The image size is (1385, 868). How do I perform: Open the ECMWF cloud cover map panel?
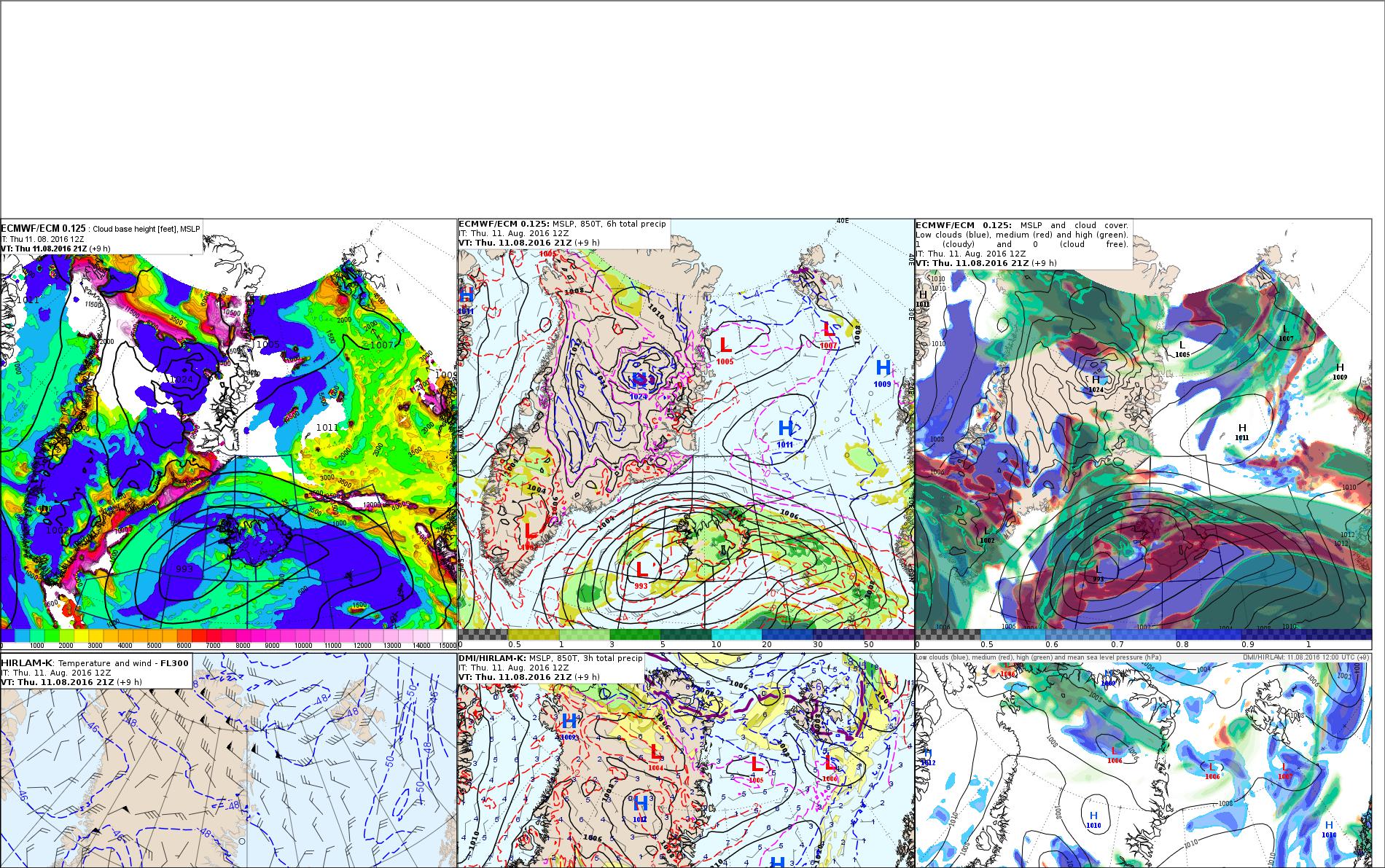point(1143,434)
